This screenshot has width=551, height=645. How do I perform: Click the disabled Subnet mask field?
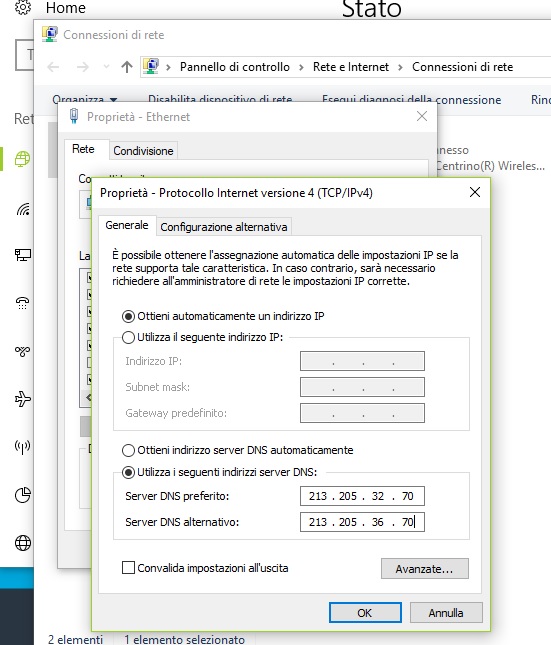pos(362,387)
